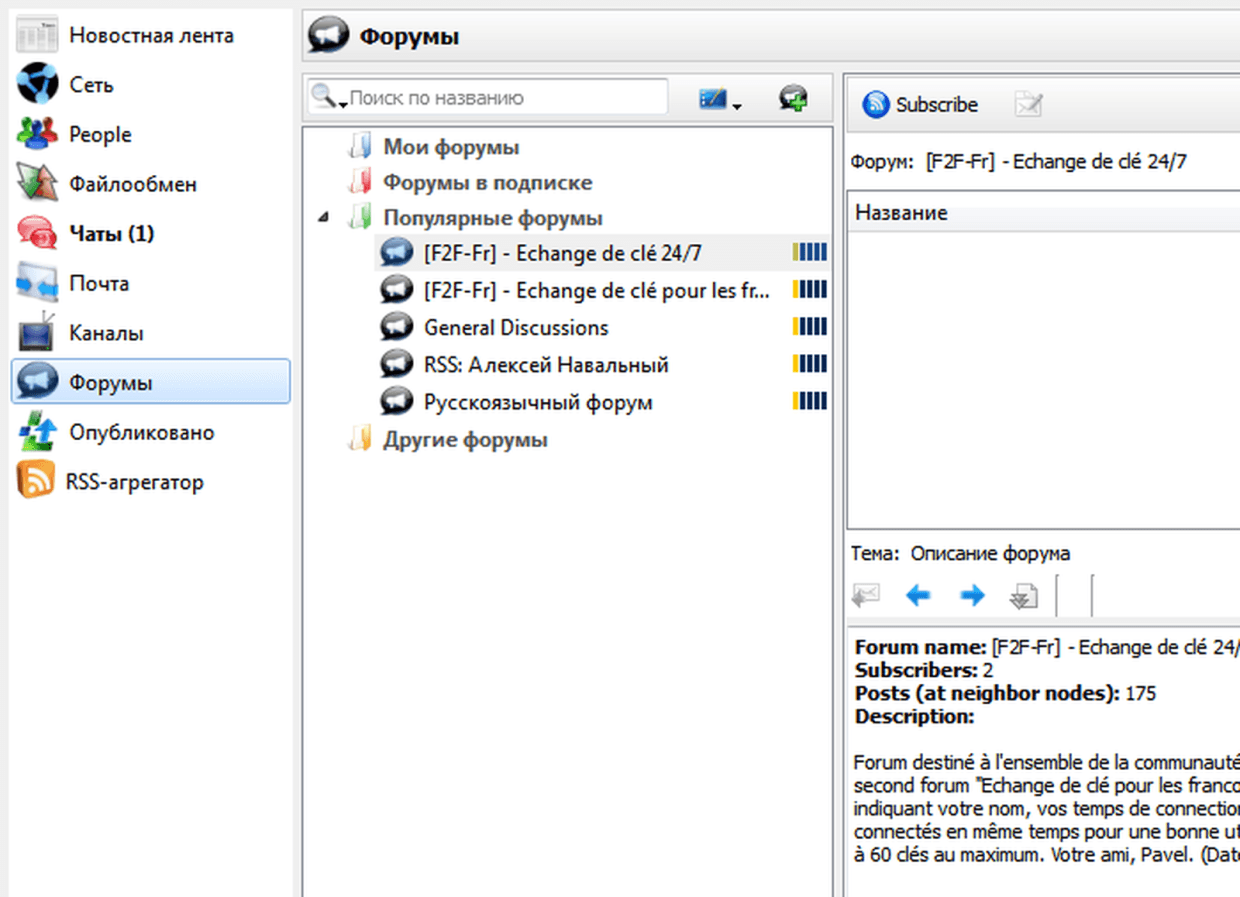Click popularity bar of General Discussions

coord(809,328)
